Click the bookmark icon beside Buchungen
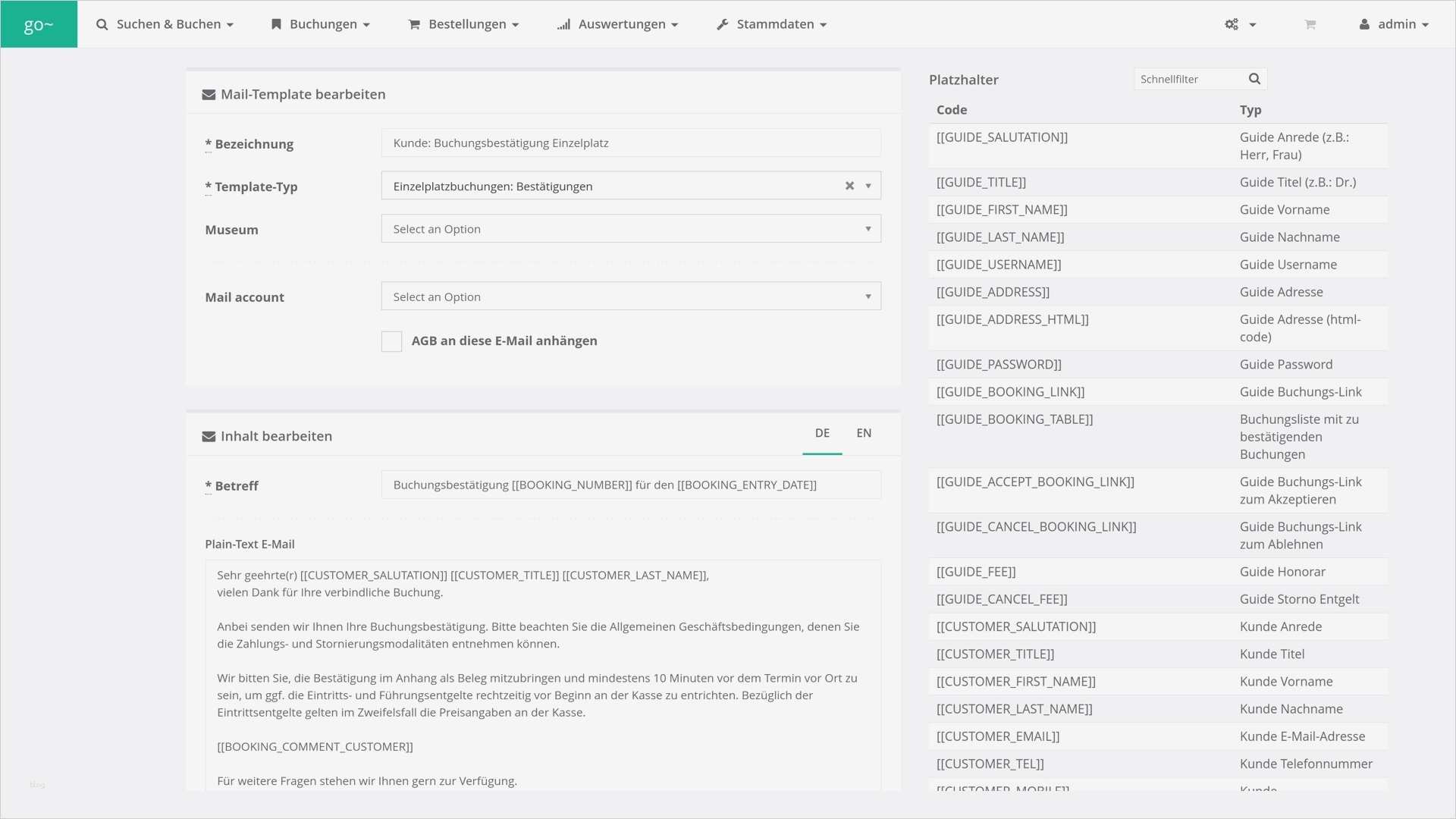1456x819 pixels. 276,24
